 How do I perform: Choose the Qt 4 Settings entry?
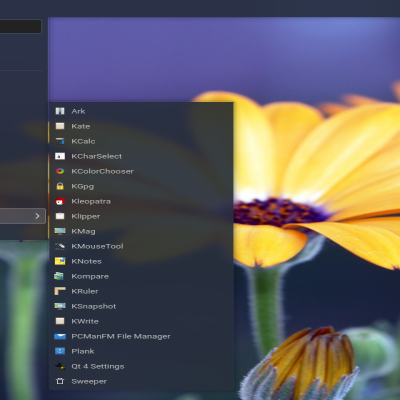click(x=141, y=366)
